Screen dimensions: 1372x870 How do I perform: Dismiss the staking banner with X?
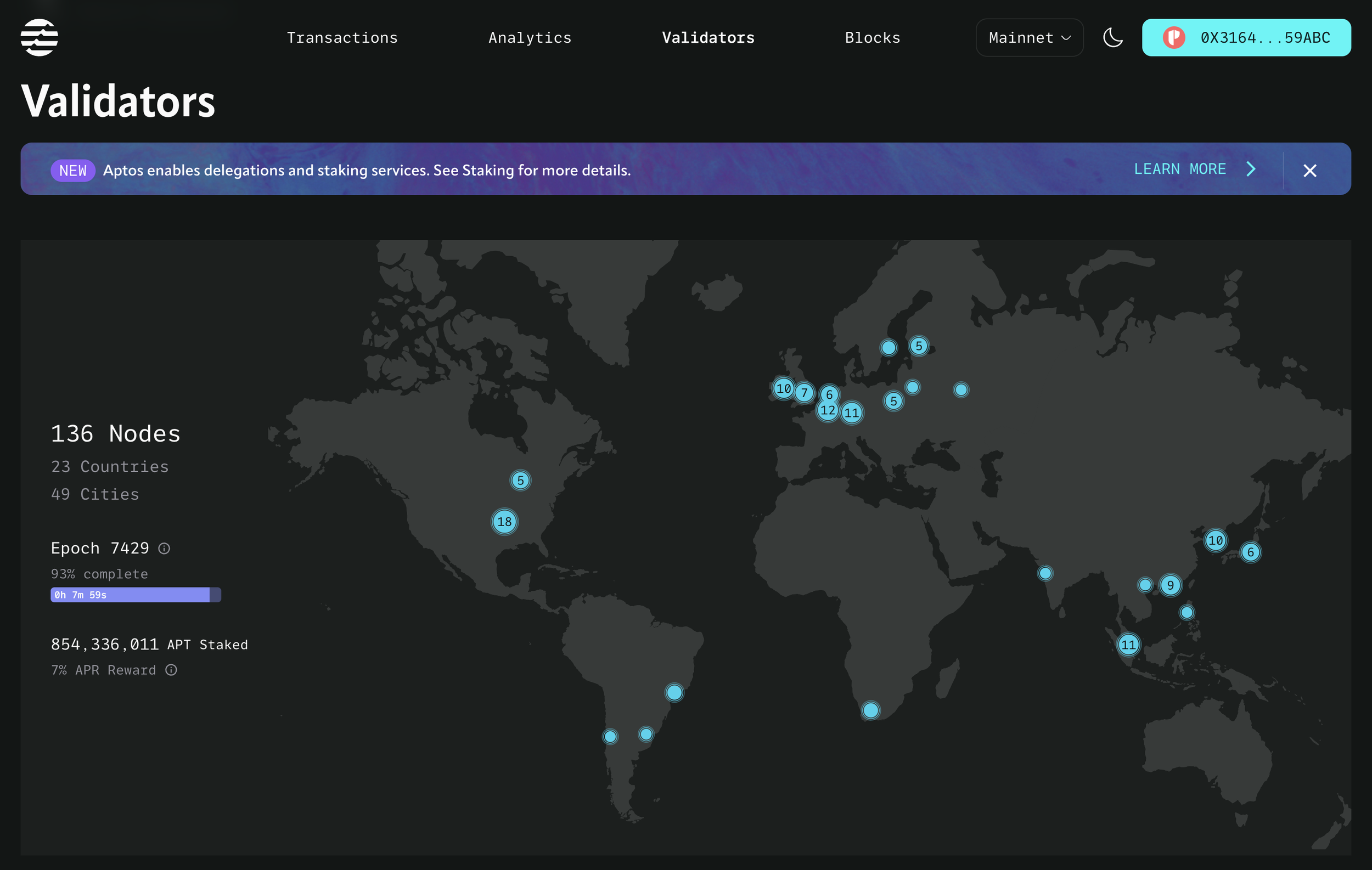[1309, 170]
